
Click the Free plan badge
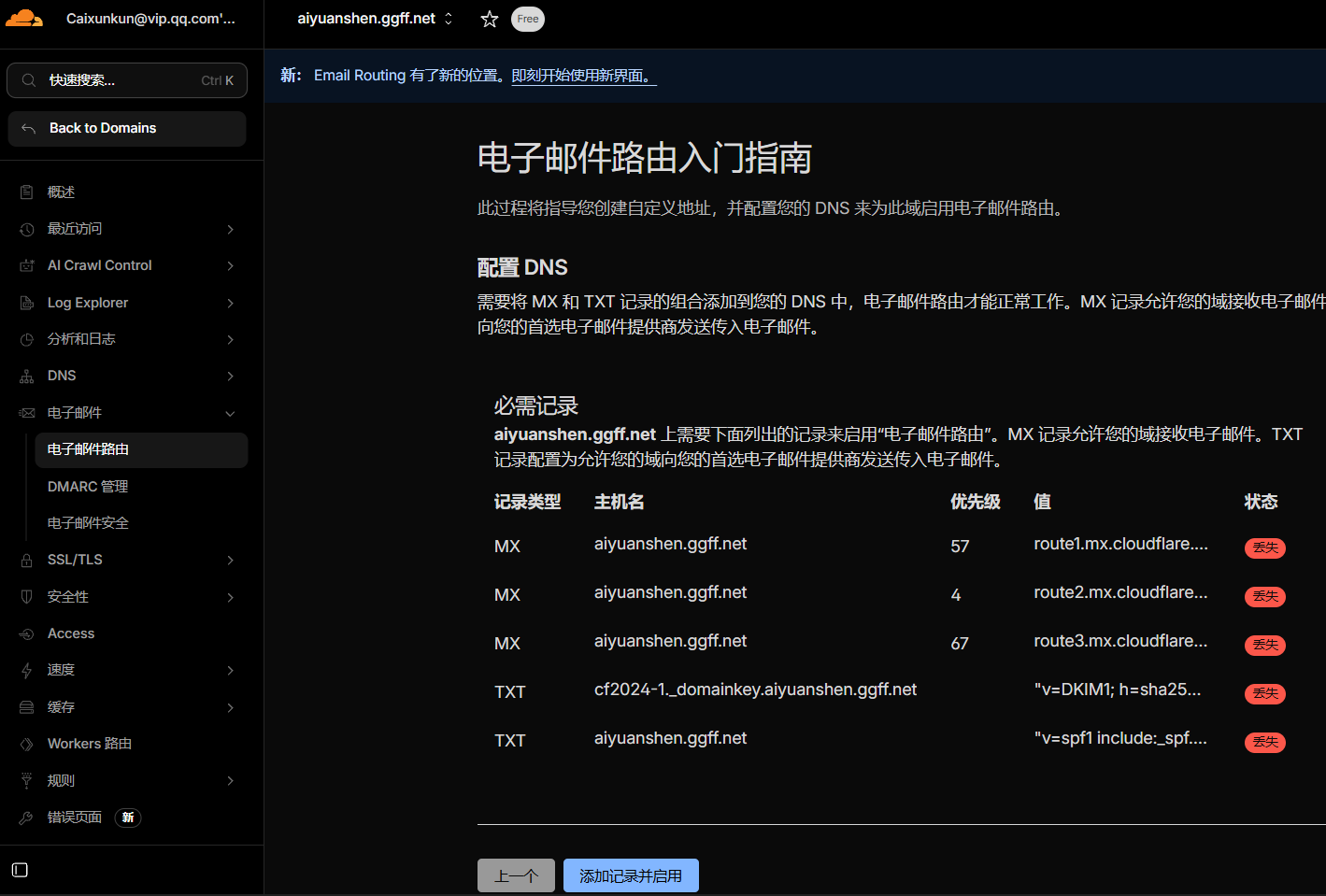tap(527, 19)
